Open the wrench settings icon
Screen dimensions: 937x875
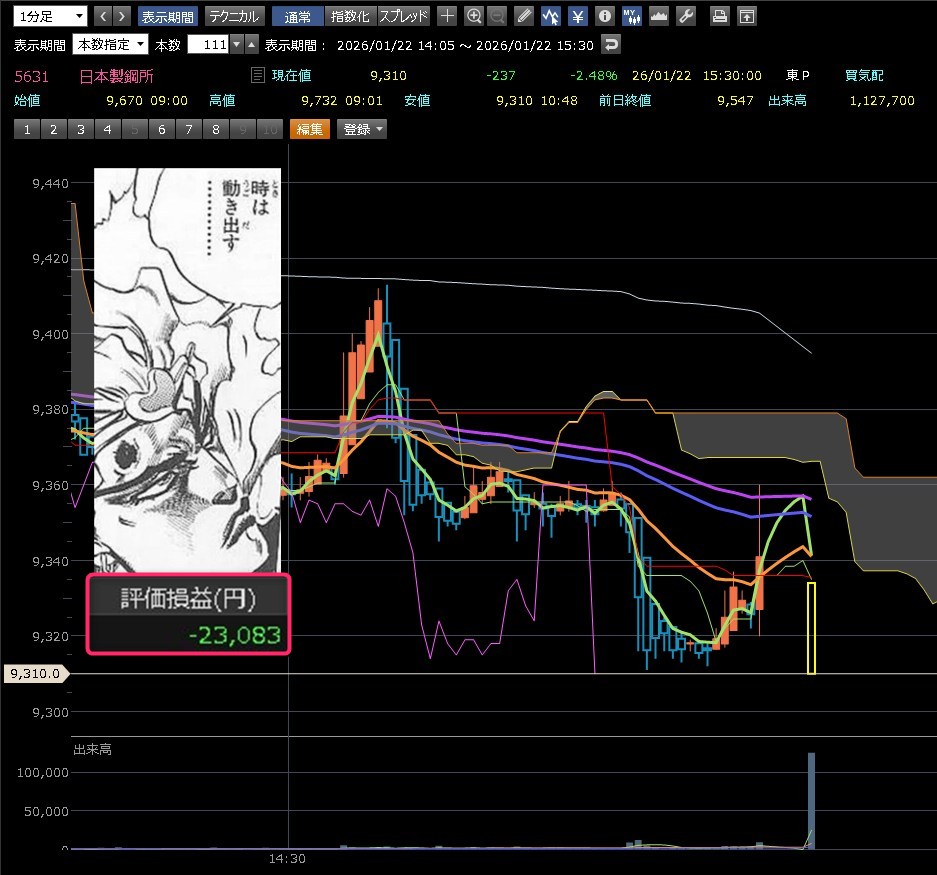tap(685, 16)
